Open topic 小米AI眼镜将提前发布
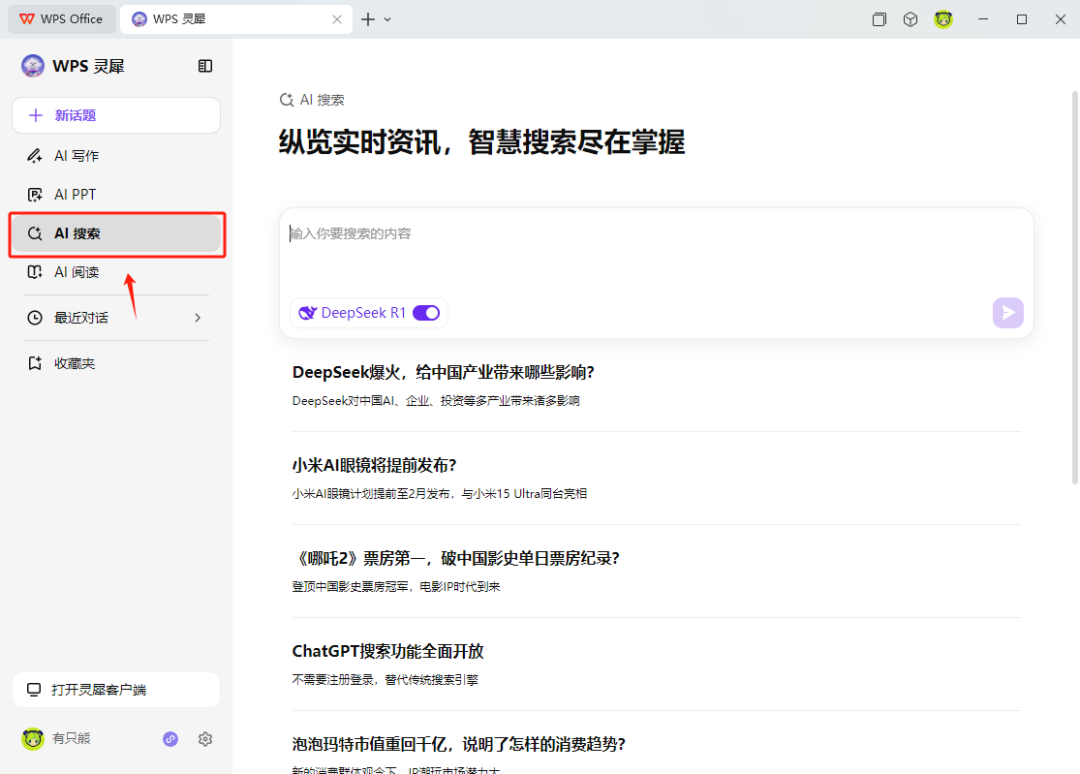Image resolution: width=1080 pixels, height=774 pixels. (x=374, y=466)
